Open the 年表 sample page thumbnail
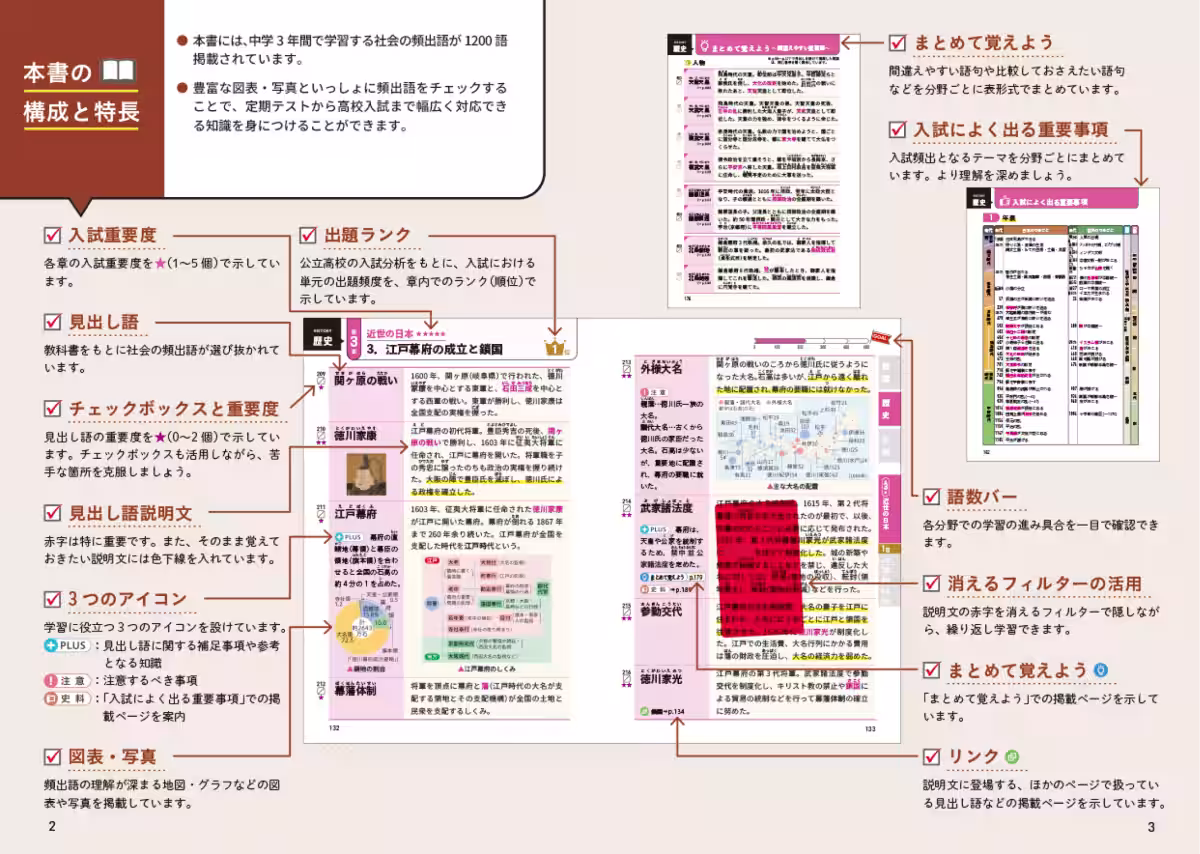Viewport: 1200px width, 854px height. (x=1063, y=323)
